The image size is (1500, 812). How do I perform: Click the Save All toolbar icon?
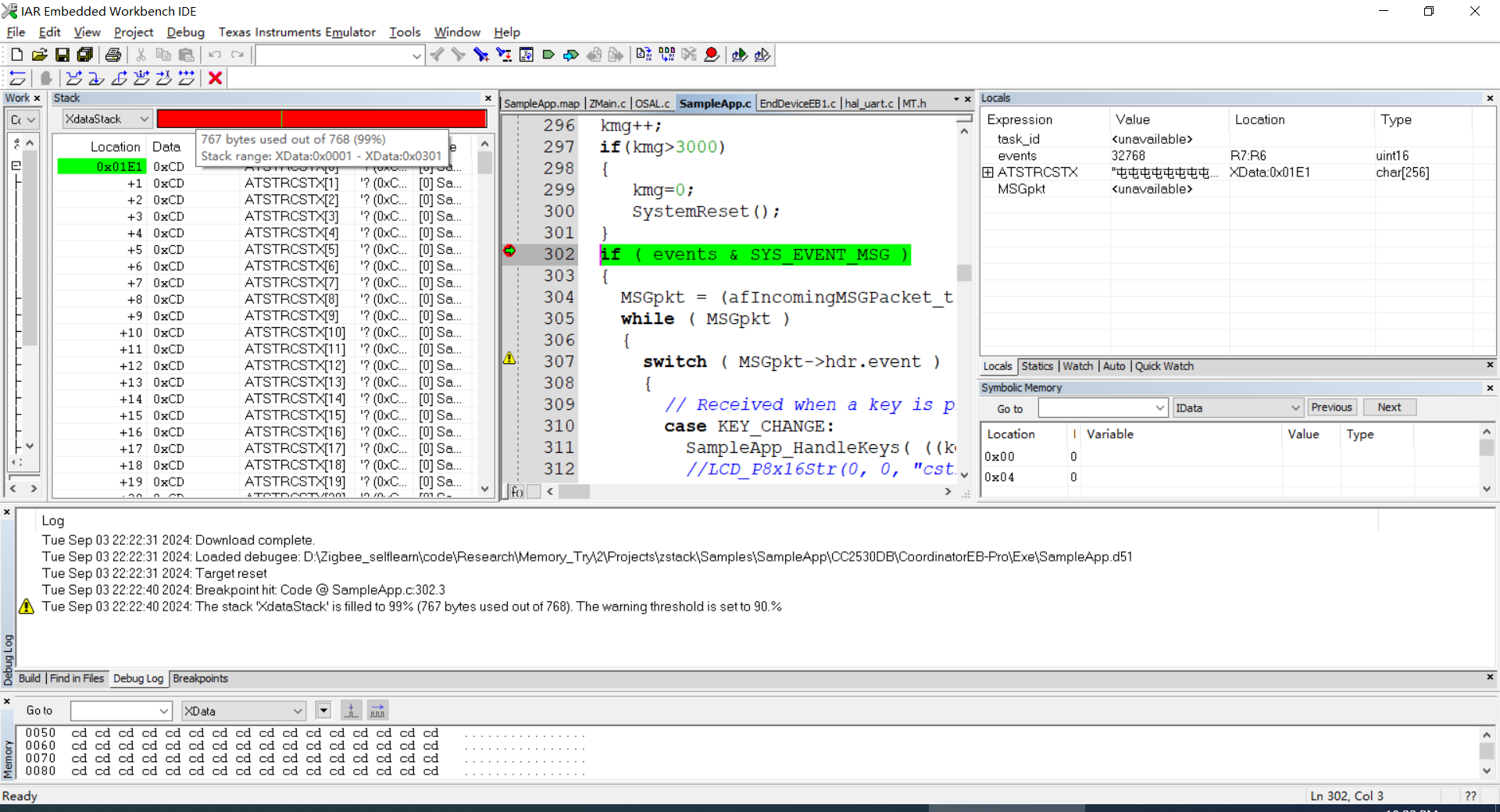[84, 55]
